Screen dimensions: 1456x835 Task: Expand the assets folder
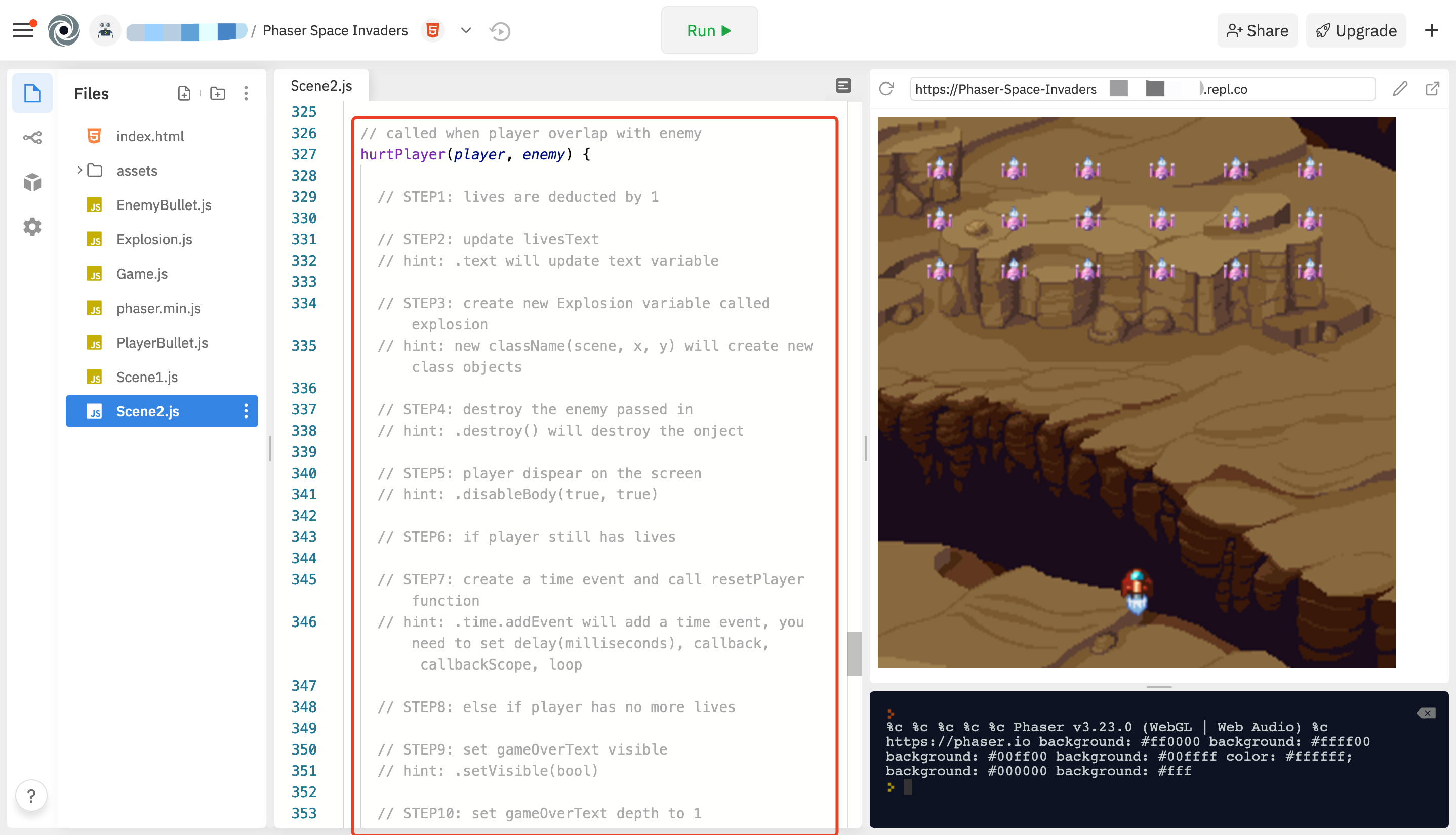click(80, 171)
